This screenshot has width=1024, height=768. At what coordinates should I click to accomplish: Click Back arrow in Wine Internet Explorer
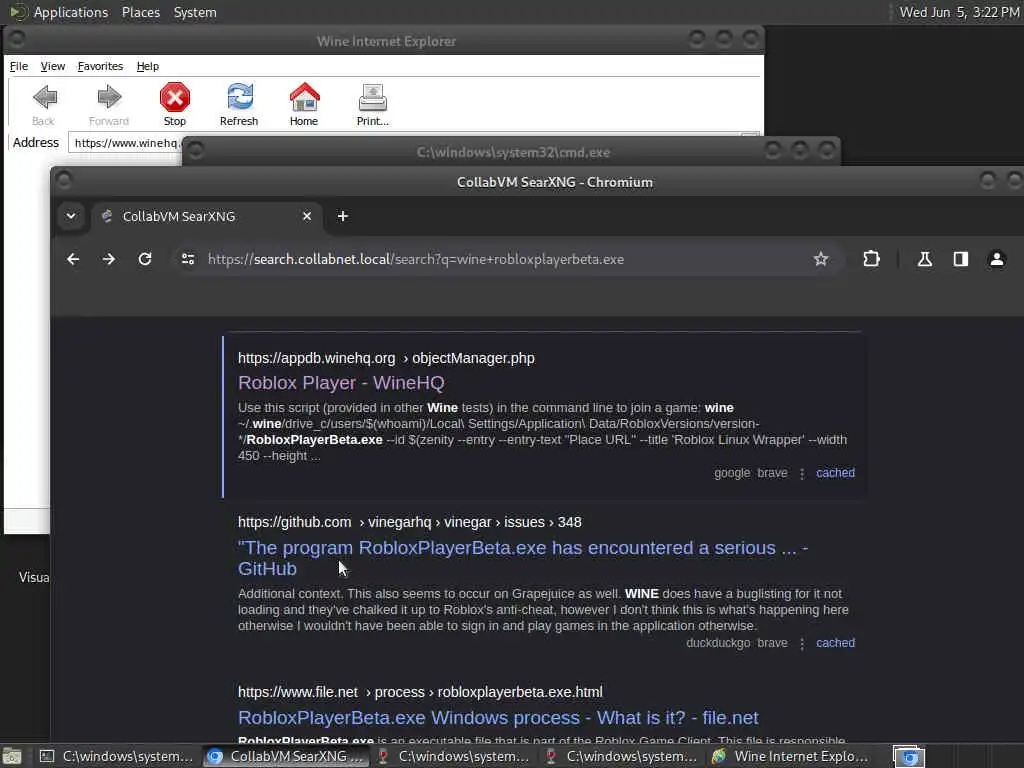(44, 98)
